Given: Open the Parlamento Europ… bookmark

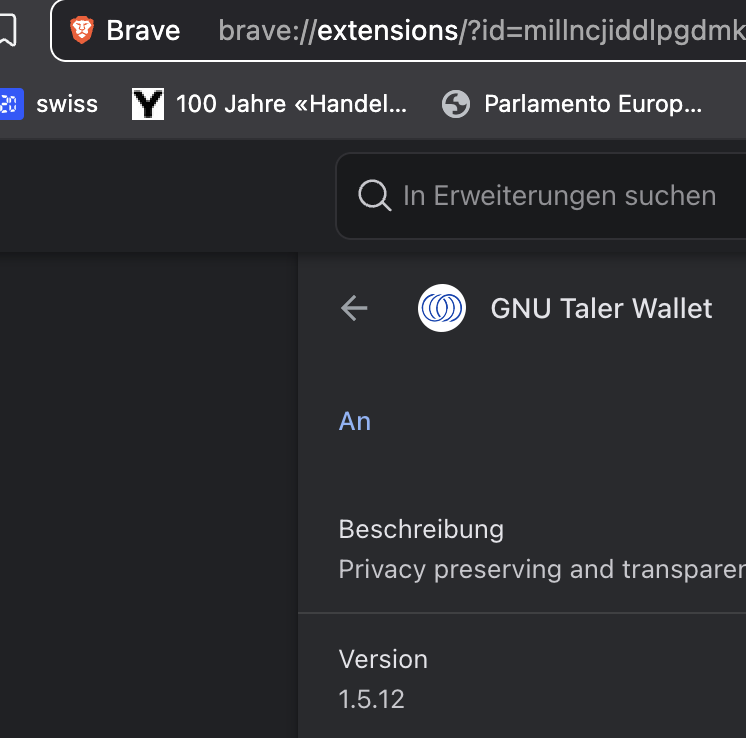Looking at the screenshot, I should 593,104.
